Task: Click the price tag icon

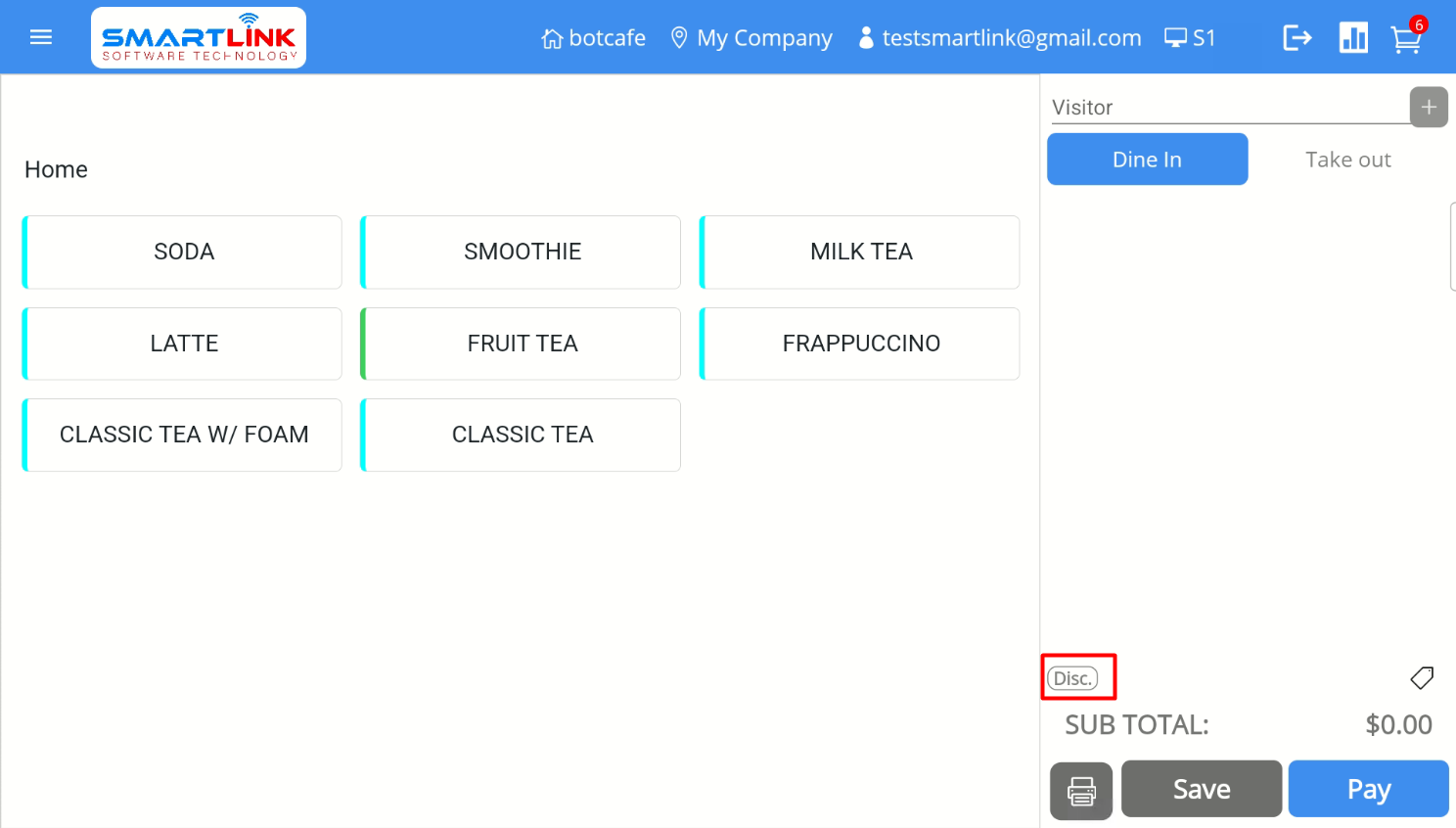Action: click(x=1422, y=677)
